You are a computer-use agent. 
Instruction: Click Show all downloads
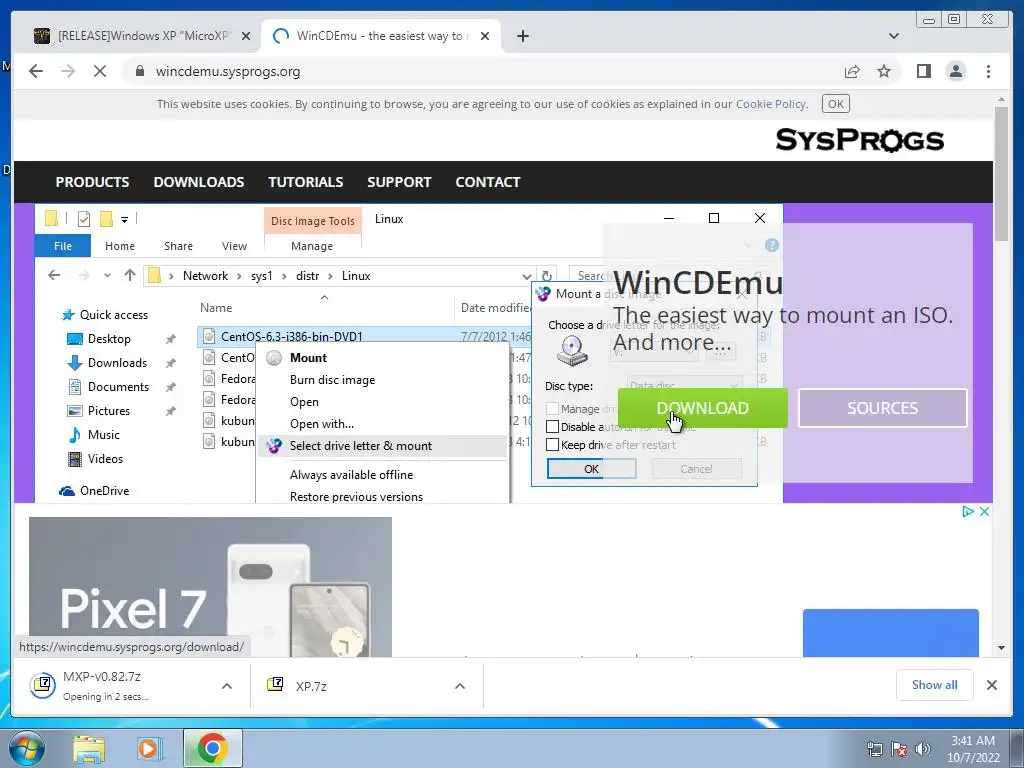pyautogui.click(x=935, y=685)
